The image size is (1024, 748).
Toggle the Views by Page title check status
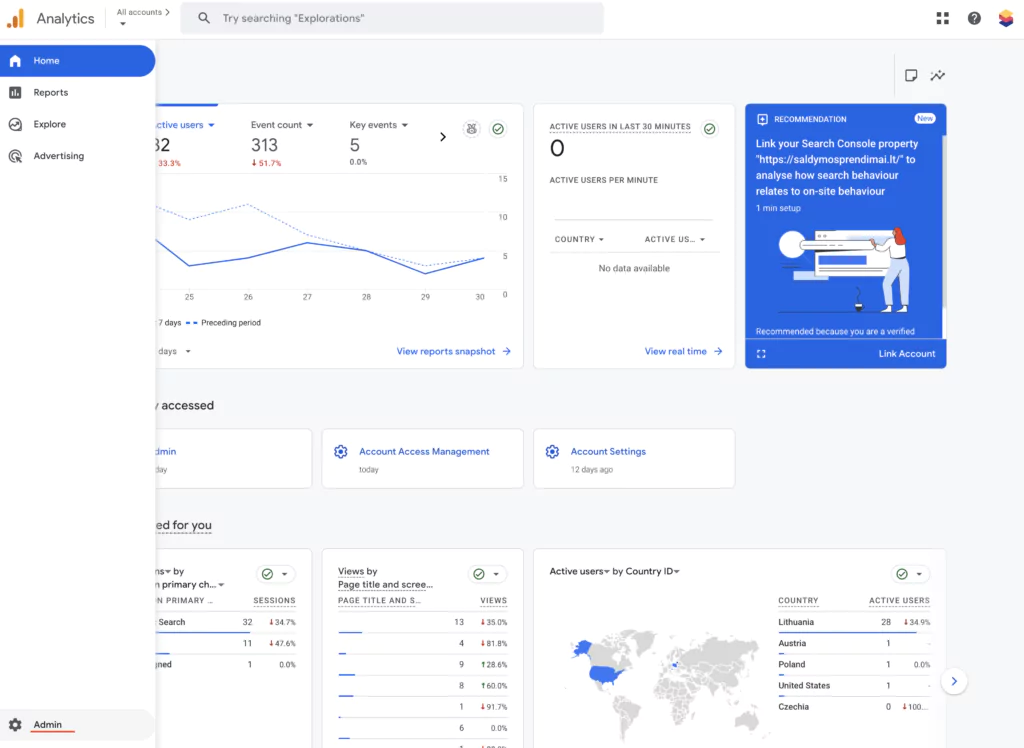(x=479, y=574)
